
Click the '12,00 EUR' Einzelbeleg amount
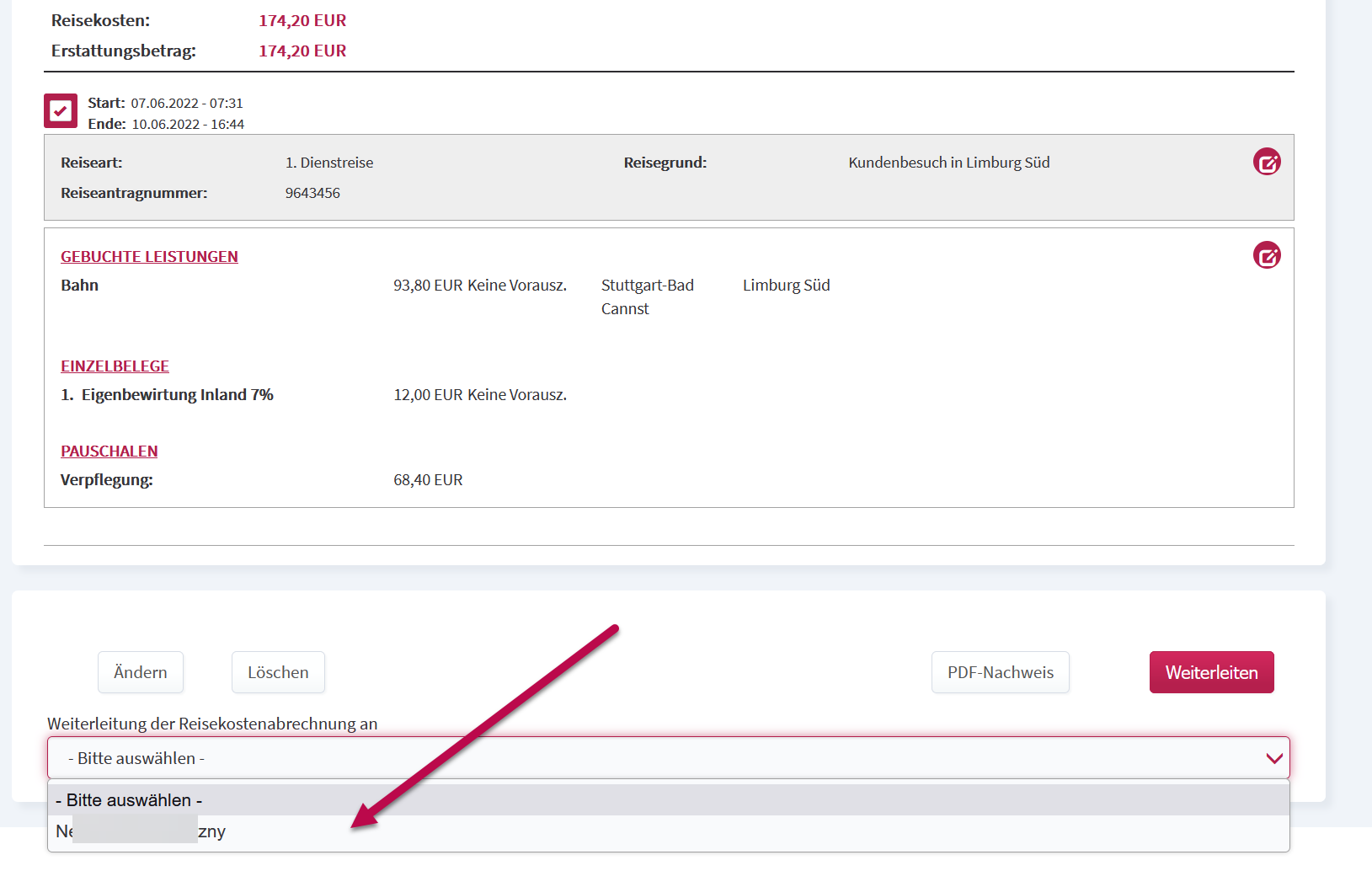[x=428, y=395]
